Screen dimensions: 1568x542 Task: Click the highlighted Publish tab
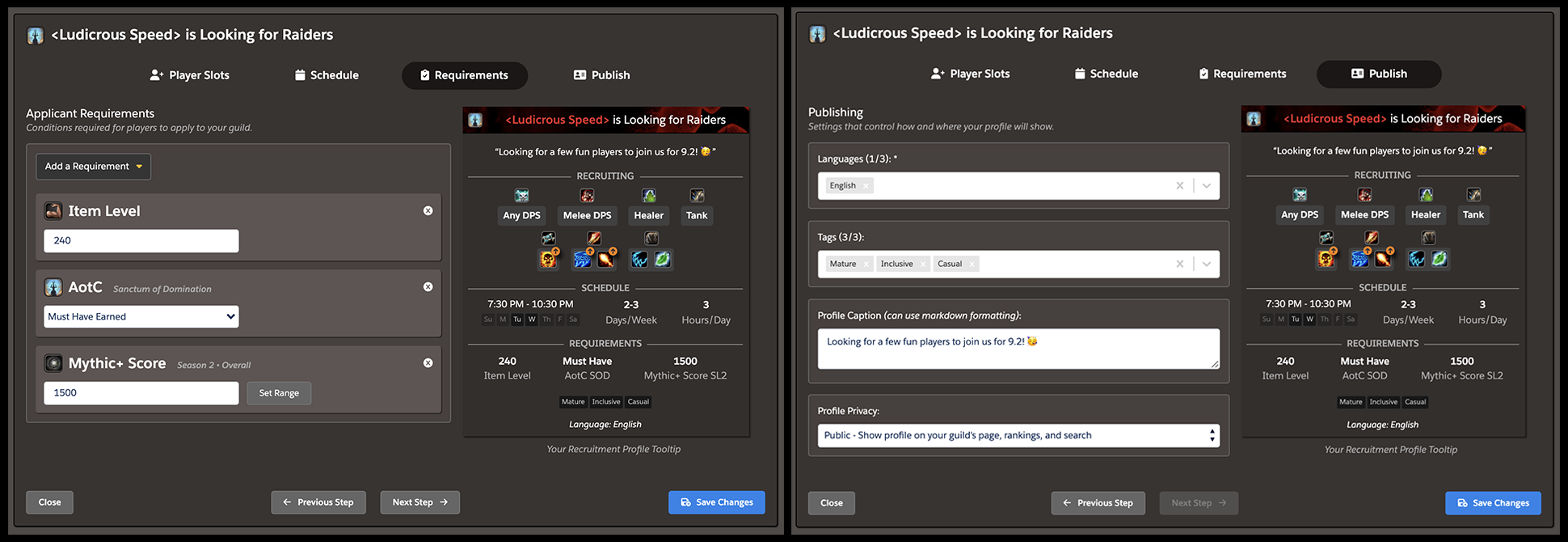[1379, 74]
